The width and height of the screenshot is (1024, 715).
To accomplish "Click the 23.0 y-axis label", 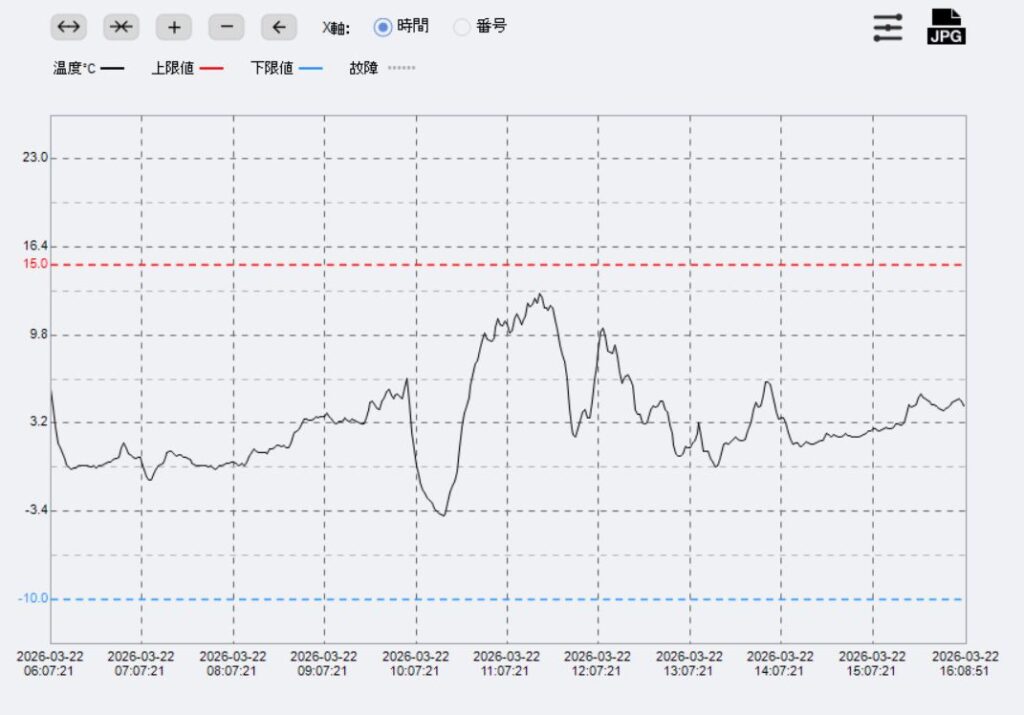I will (34, 158).
